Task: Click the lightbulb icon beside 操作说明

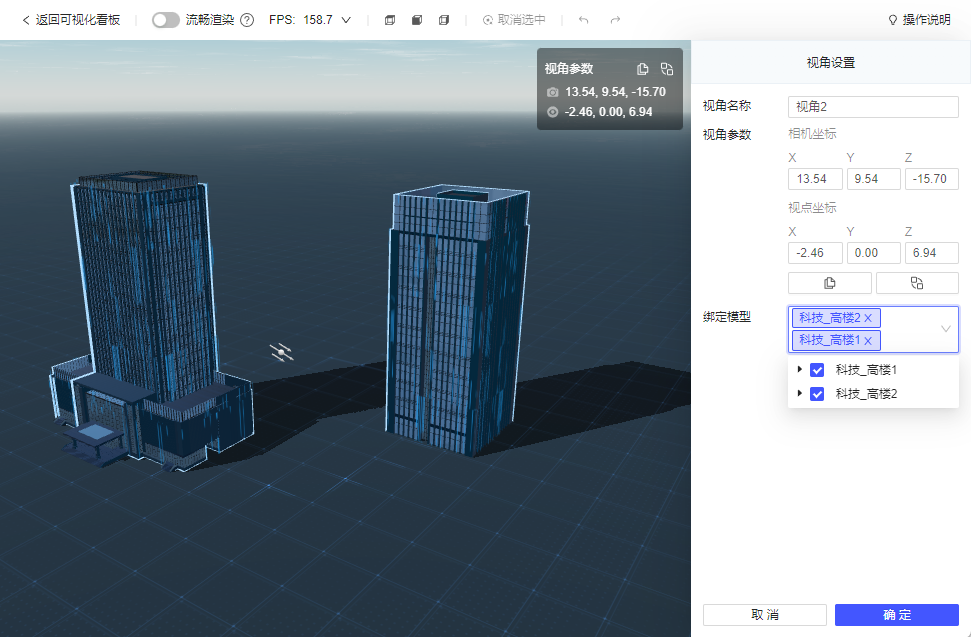Action: 892,20
